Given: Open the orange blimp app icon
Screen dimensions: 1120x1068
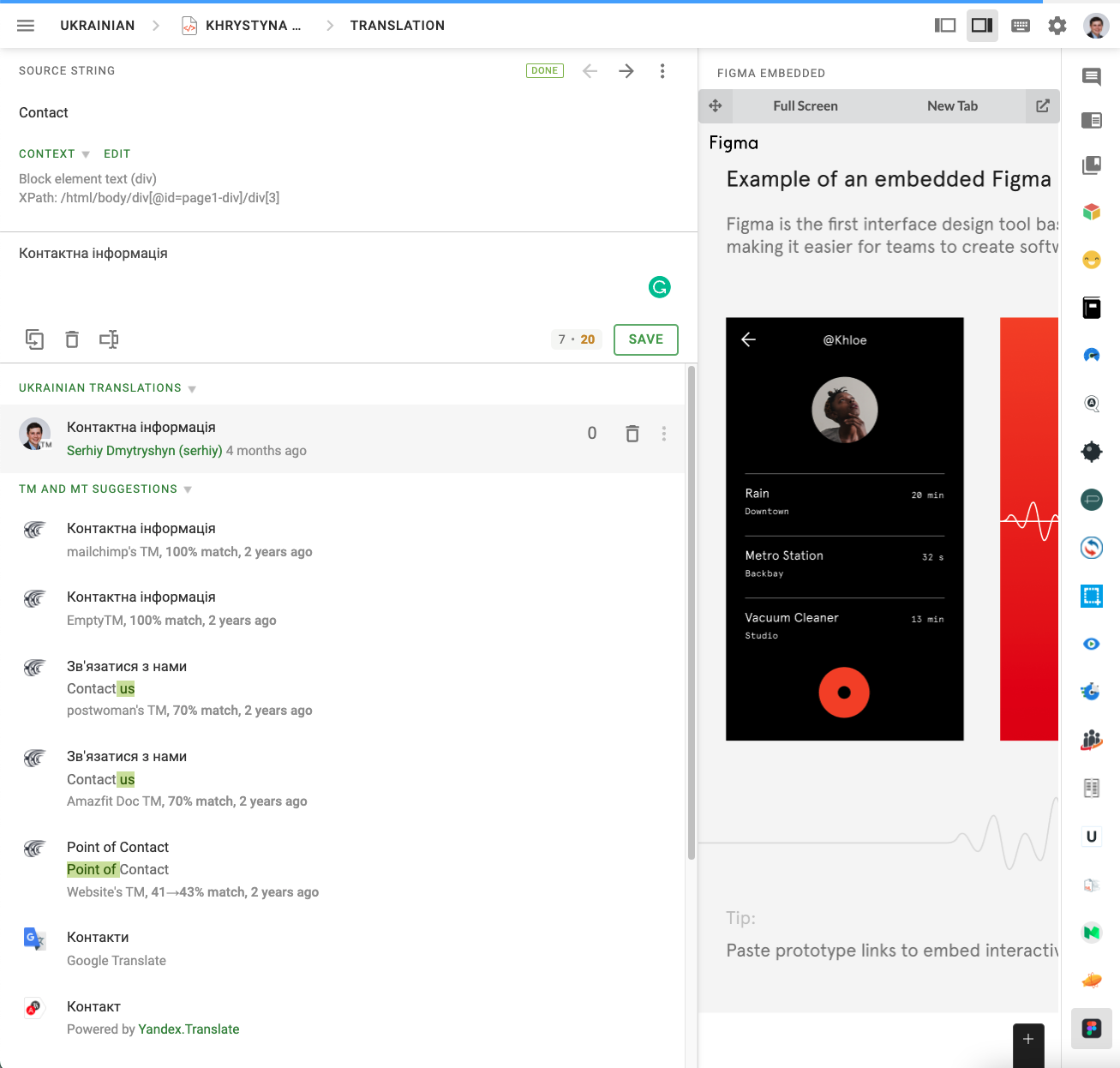Looking at the screenshot, I should click(x=1092, y=980).
